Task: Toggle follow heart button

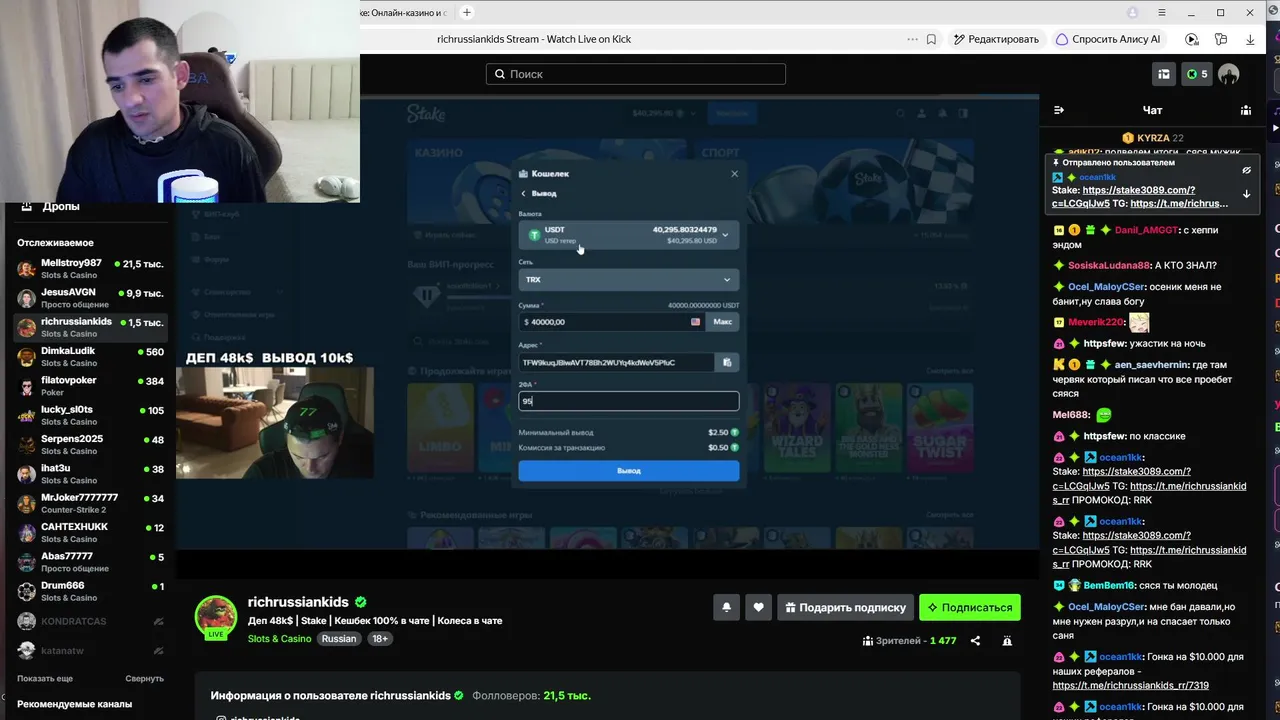Action: point(758,607)
